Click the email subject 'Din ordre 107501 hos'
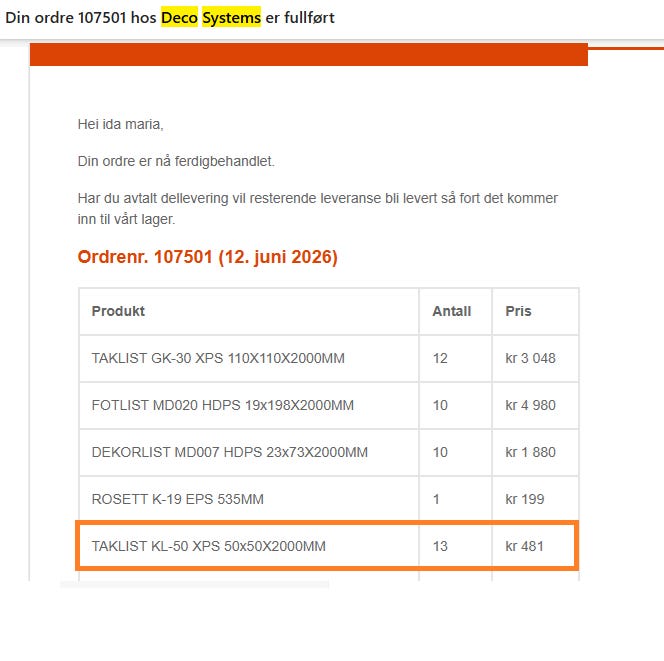Image resolution: width=664 pixels, height=661 pixels. [80, 18]
